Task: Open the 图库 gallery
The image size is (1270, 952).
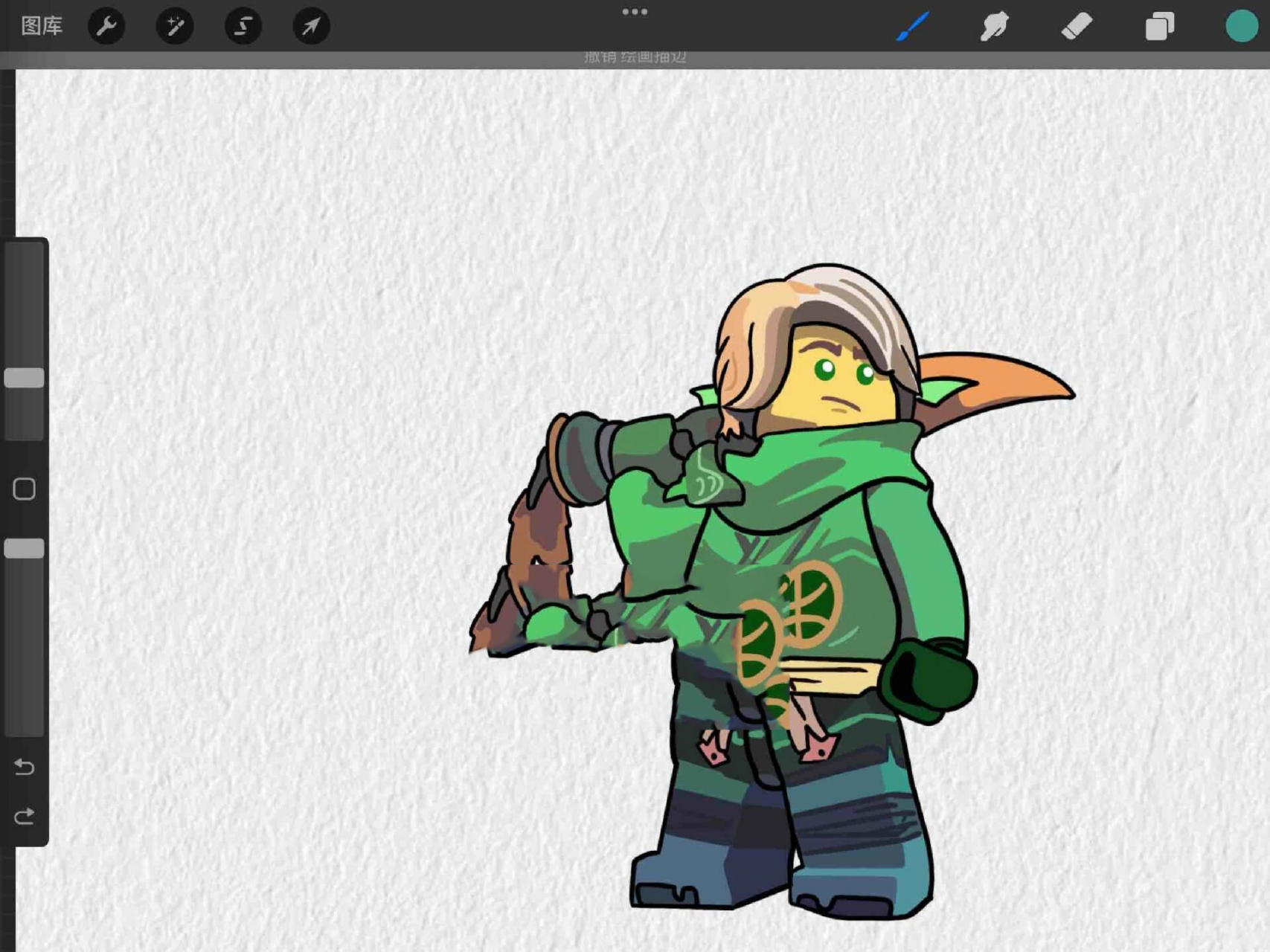Action: tap(42, 26)
